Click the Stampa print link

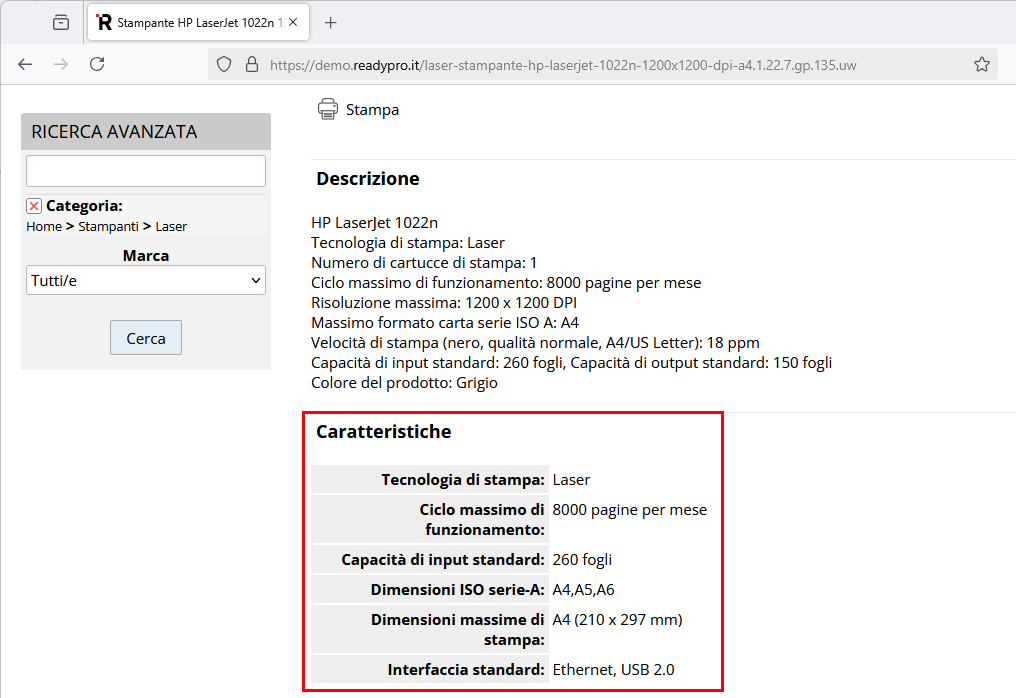pos(372,110)
